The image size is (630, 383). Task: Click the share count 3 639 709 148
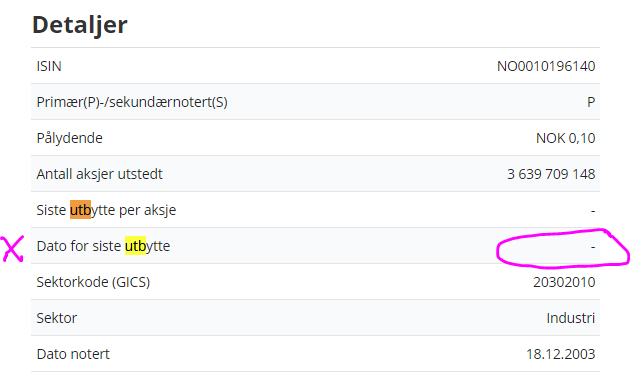tap(551, 174)
